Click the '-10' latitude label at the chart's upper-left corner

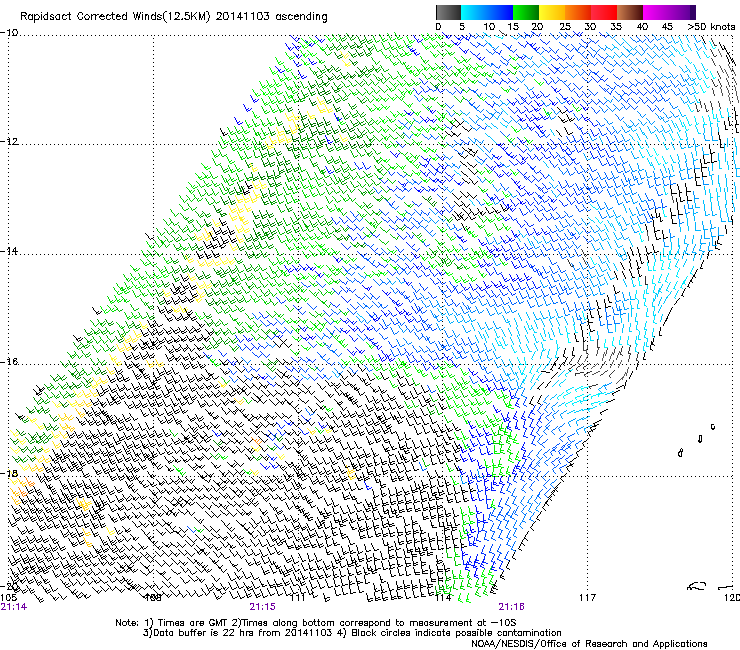click(x=9, y=33)
